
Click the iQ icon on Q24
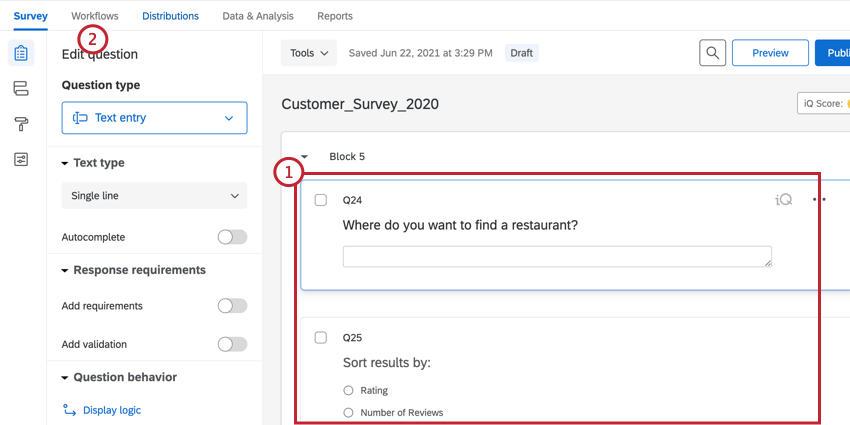click(784, 200)
